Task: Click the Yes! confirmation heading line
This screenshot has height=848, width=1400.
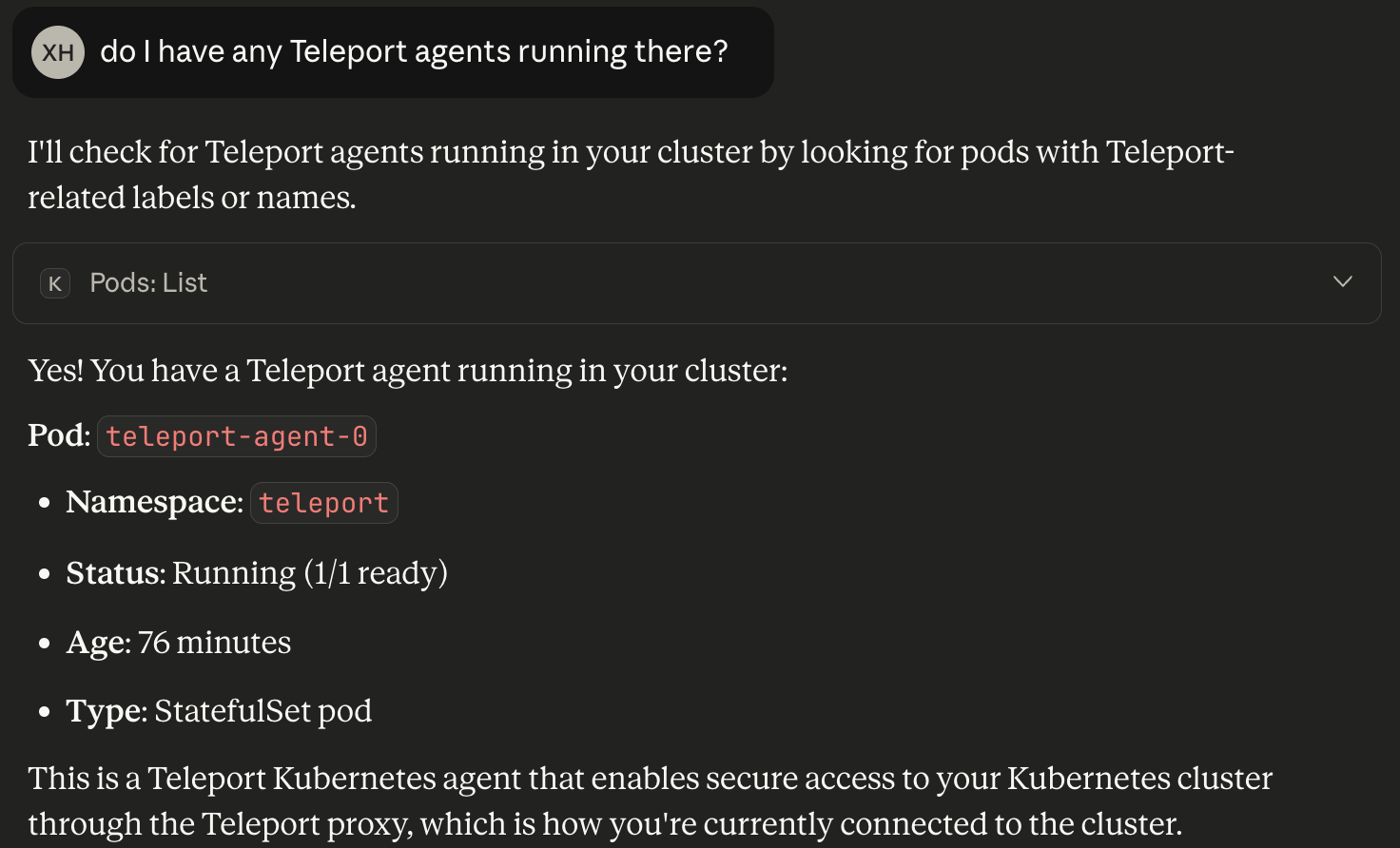Action: point(407,371)
